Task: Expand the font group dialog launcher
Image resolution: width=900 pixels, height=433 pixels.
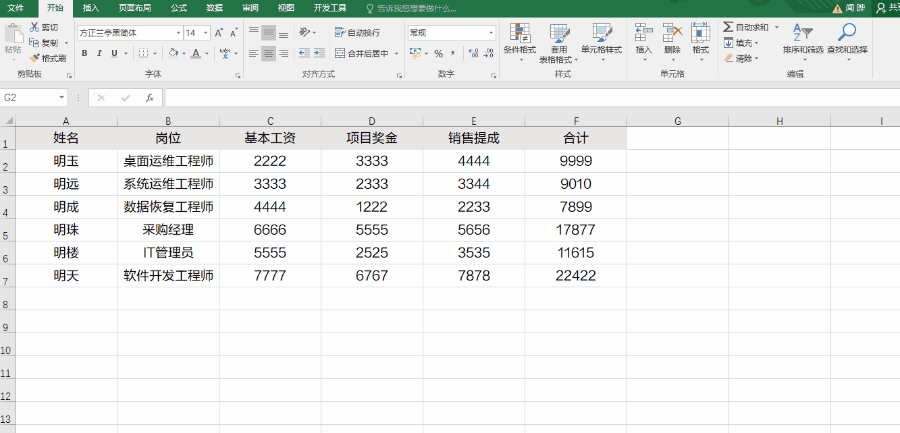Action: pyautogui.click(x=238, y=75)
